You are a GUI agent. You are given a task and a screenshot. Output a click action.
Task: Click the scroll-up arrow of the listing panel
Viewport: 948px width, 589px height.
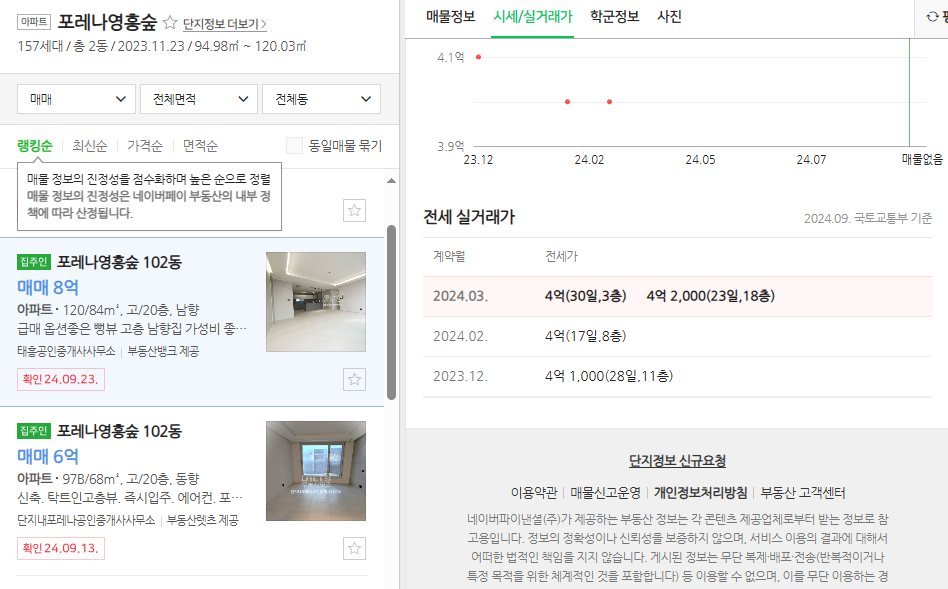(391, 181)
